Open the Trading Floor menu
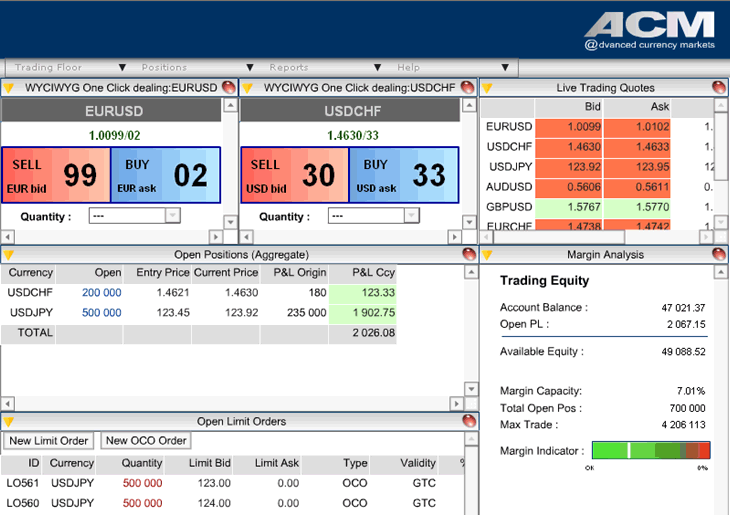The height and width of the screenshot is (515, 730). [x=70, y=68]
